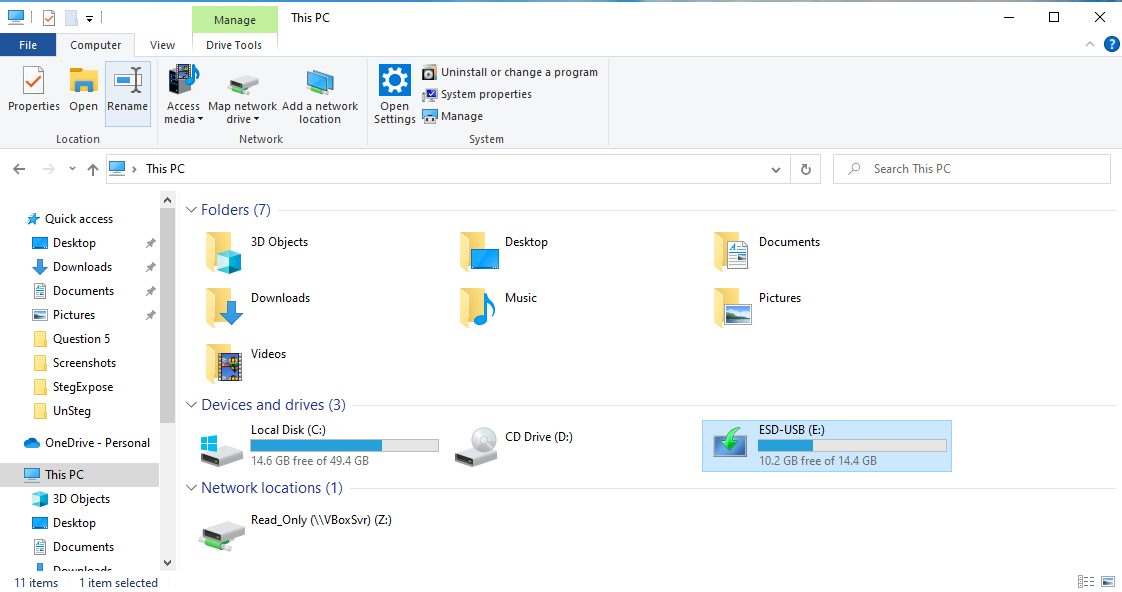Switch to the View ribbon tab
The width and height of the screenshot is (1122, 592).
(x=162, y=45)
